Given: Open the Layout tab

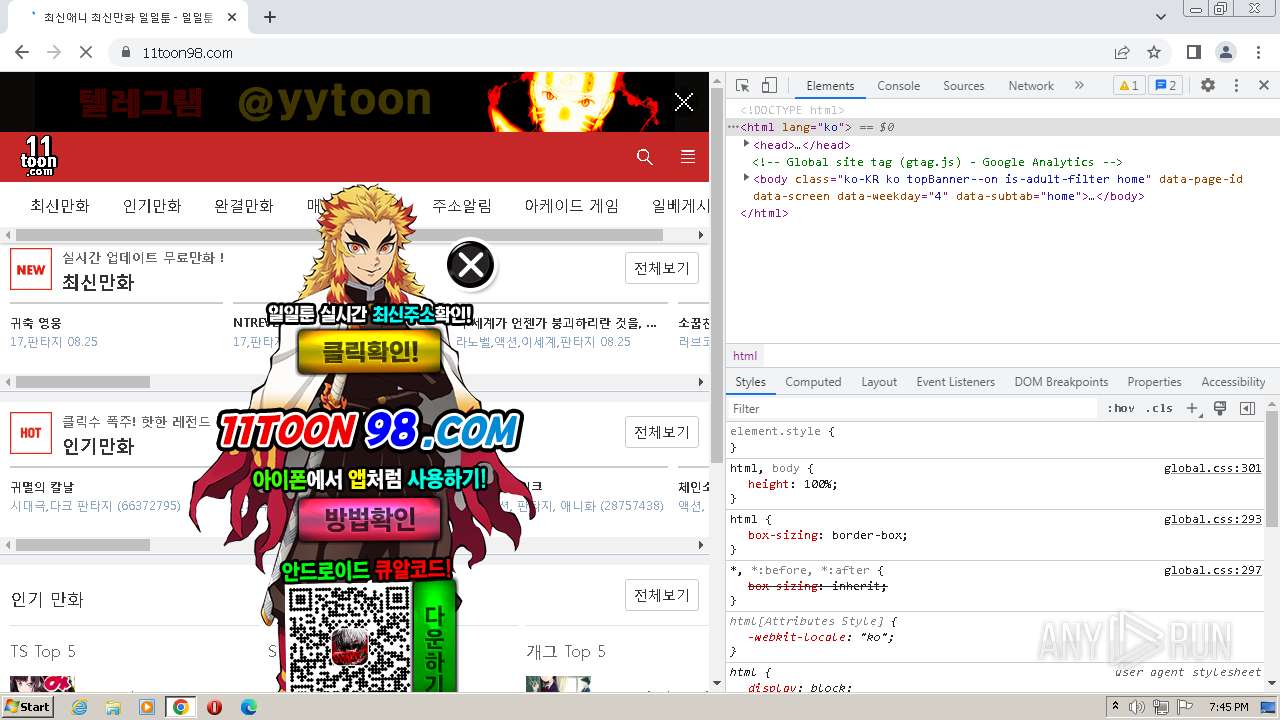Looking at the screenshot, I should pyautogui.click(x=879, y=382).
